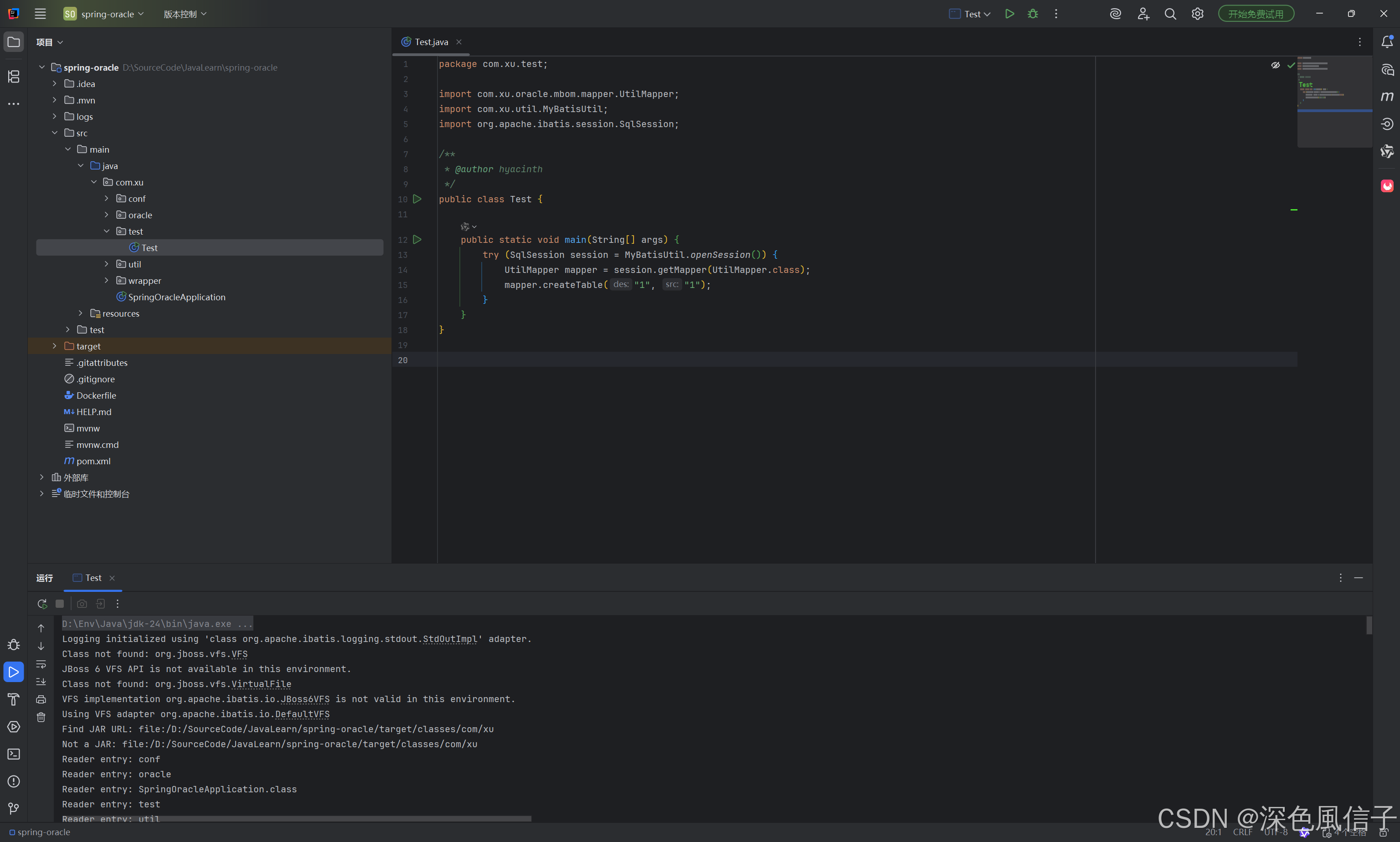Open Run tool window icon

[14, 672]
